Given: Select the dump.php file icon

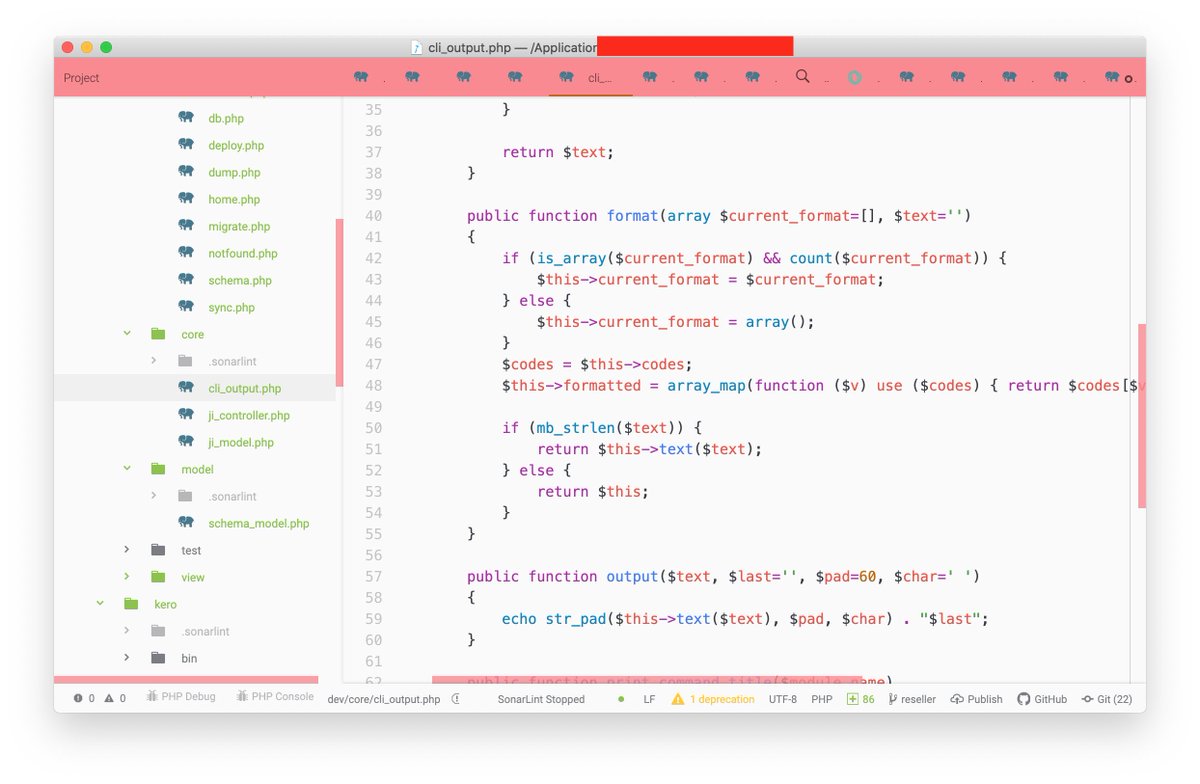Looking at the screenshot, I should pyautogui.click(x=186, y=172).
